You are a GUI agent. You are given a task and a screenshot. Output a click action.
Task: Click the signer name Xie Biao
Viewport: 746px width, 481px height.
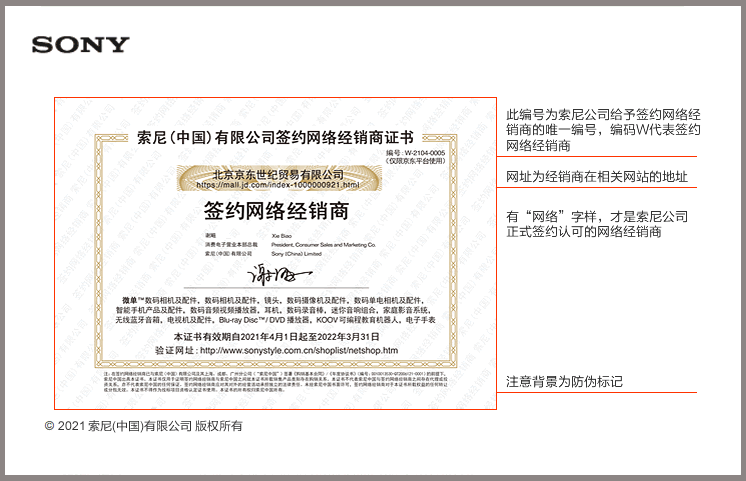click(281, 236)
